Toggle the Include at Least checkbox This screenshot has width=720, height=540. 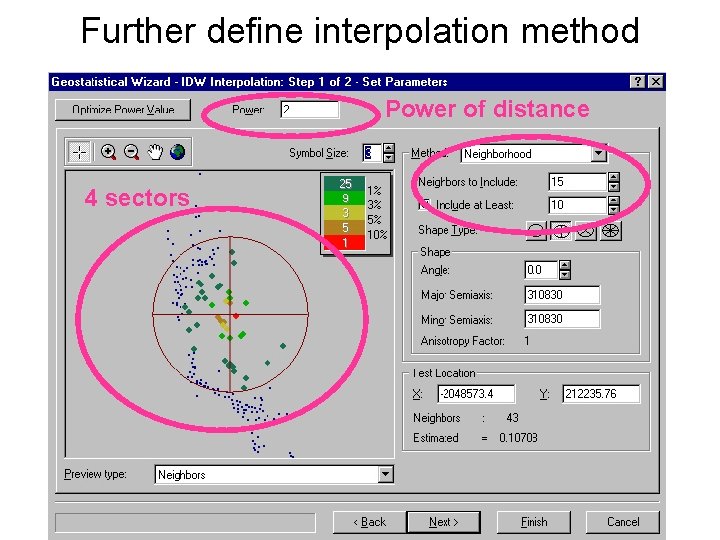425,204
